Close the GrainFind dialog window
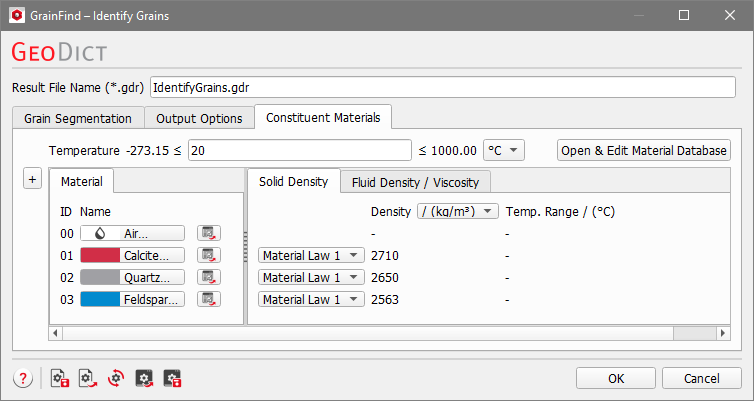 coord(729,15)
